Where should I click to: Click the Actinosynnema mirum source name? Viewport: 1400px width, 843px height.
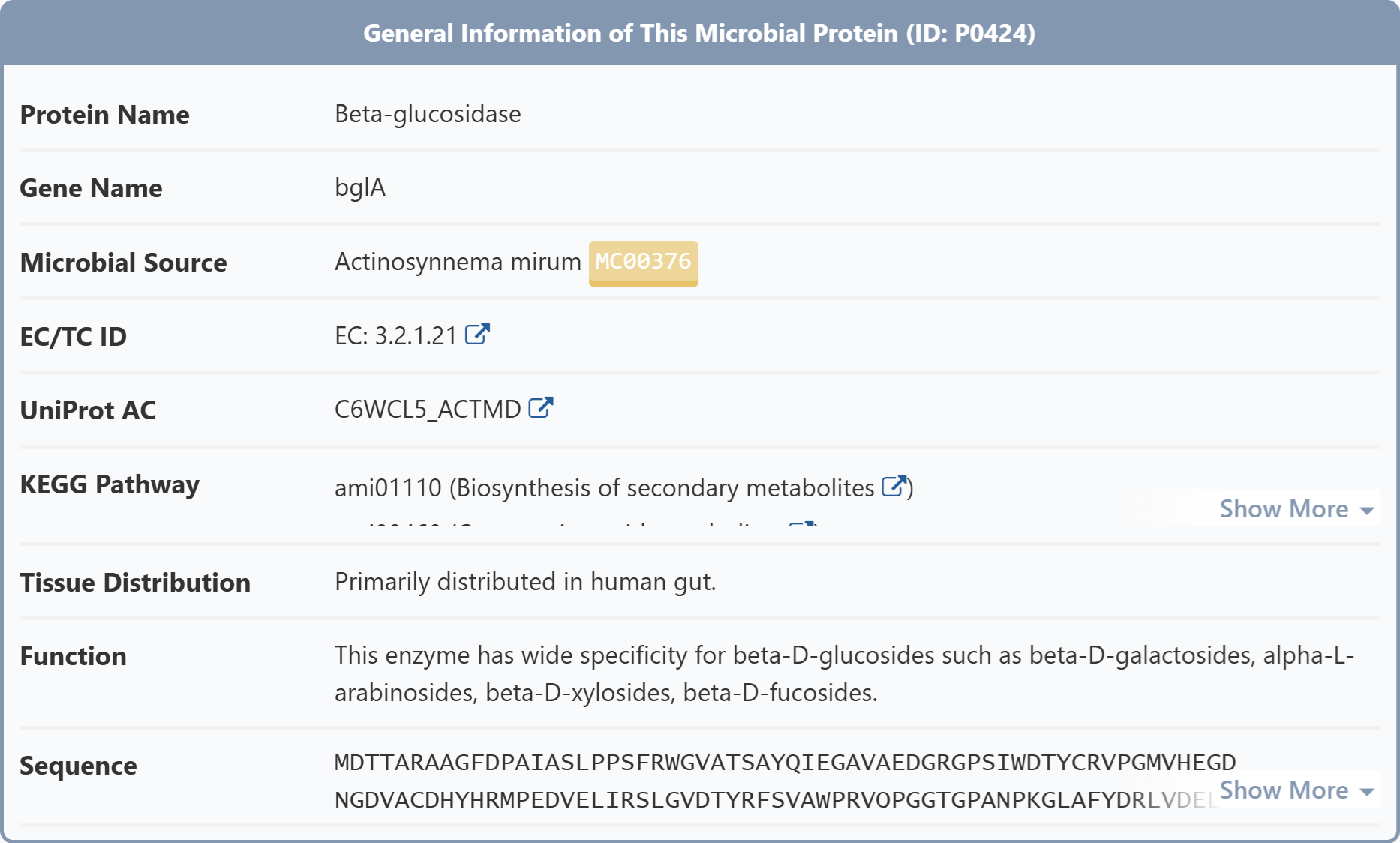[458, 262]
